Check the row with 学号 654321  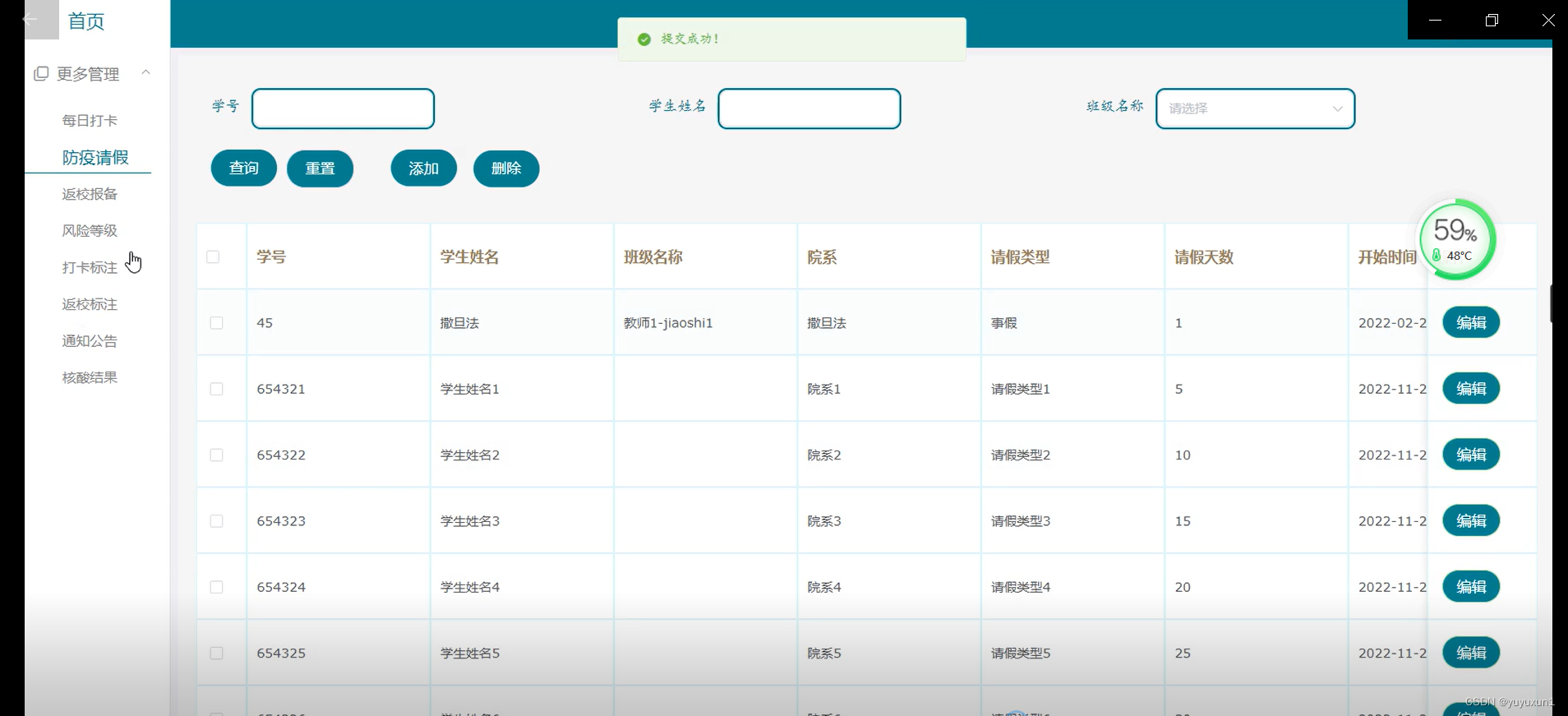click(216, 389)
